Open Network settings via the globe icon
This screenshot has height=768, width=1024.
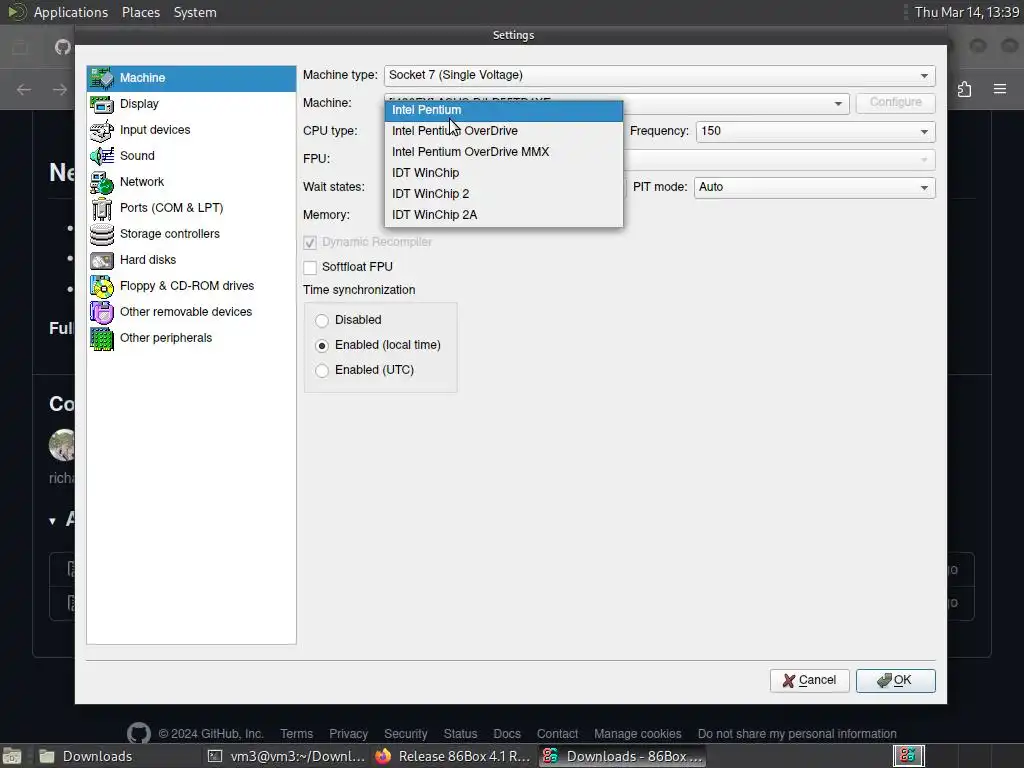tap(102, 182)
